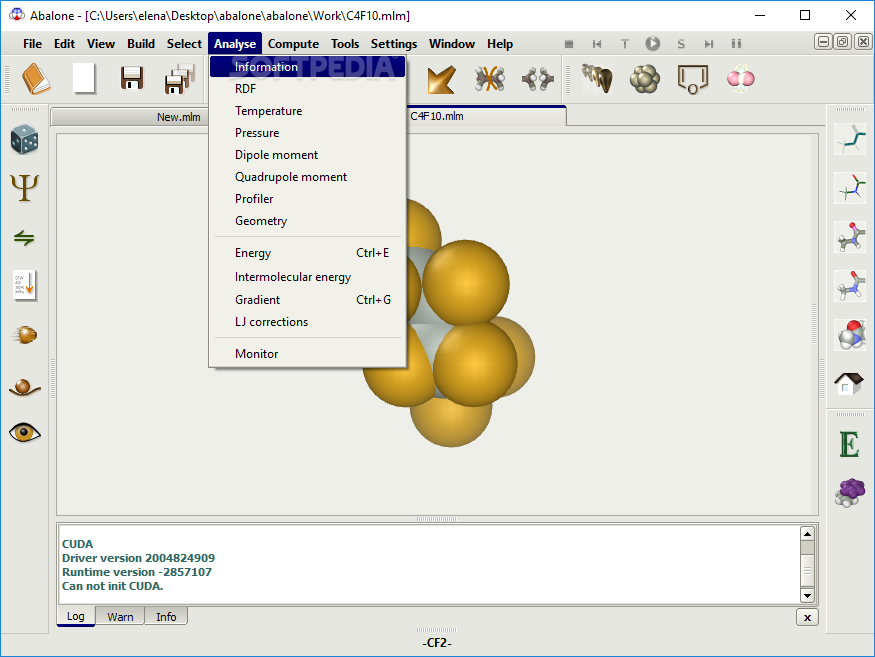Choose Temperature from Analyse menu
Viewport: 875px width, 657px height.
tap(307, 111)
